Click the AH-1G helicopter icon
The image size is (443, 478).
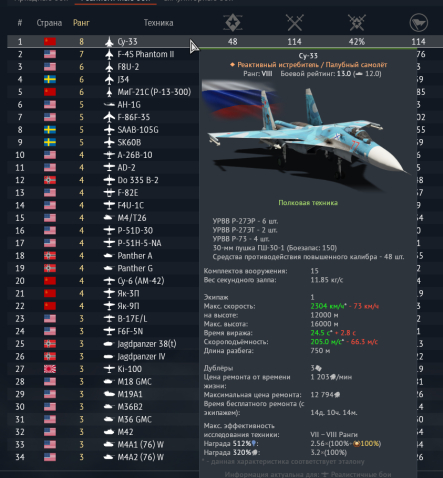tap(109, 105)
